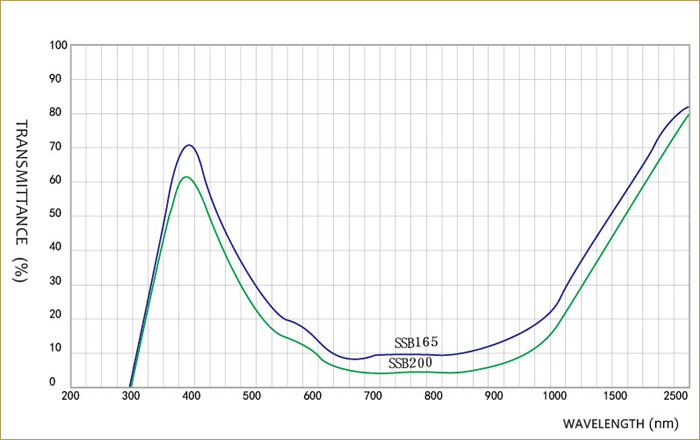Click the peak of the blue SSB165 curve

(188, 145)
